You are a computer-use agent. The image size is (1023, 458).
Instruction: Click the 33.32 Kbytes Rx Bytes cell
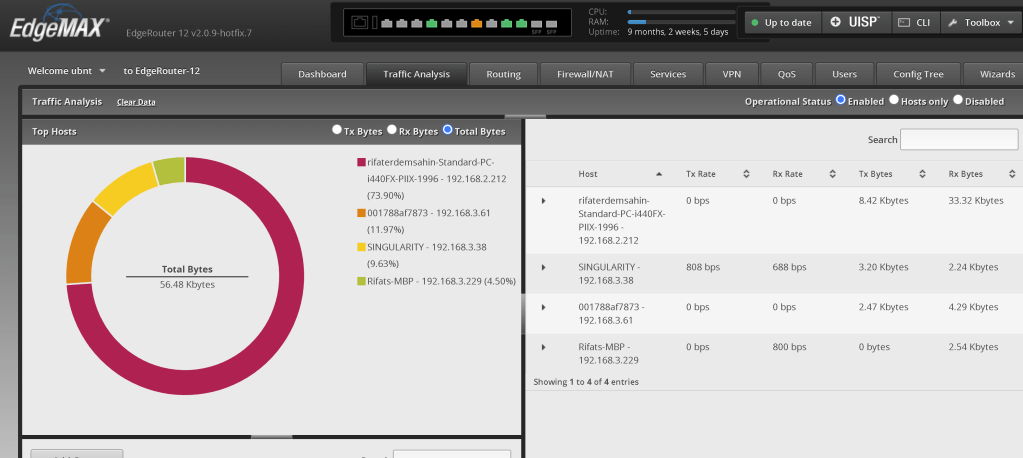coord(975,201)
